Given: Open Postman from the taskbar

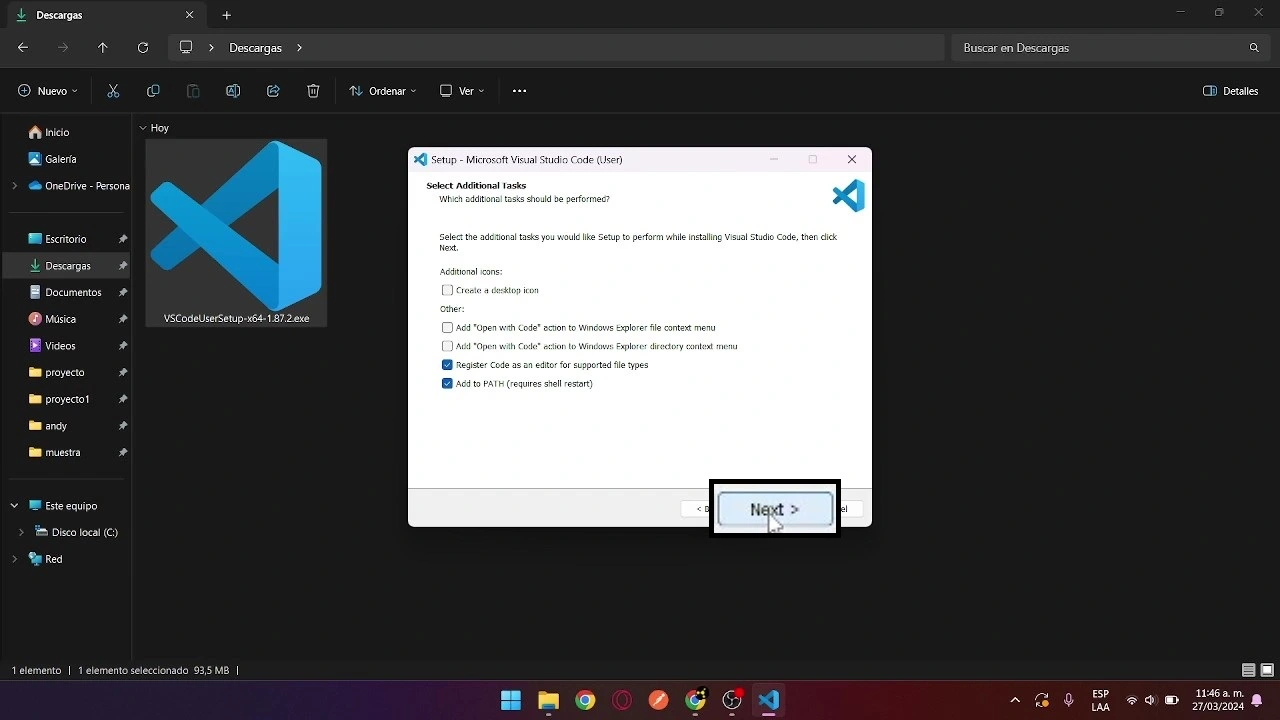Looking at the screenshot, I should [x=658, y=700].
